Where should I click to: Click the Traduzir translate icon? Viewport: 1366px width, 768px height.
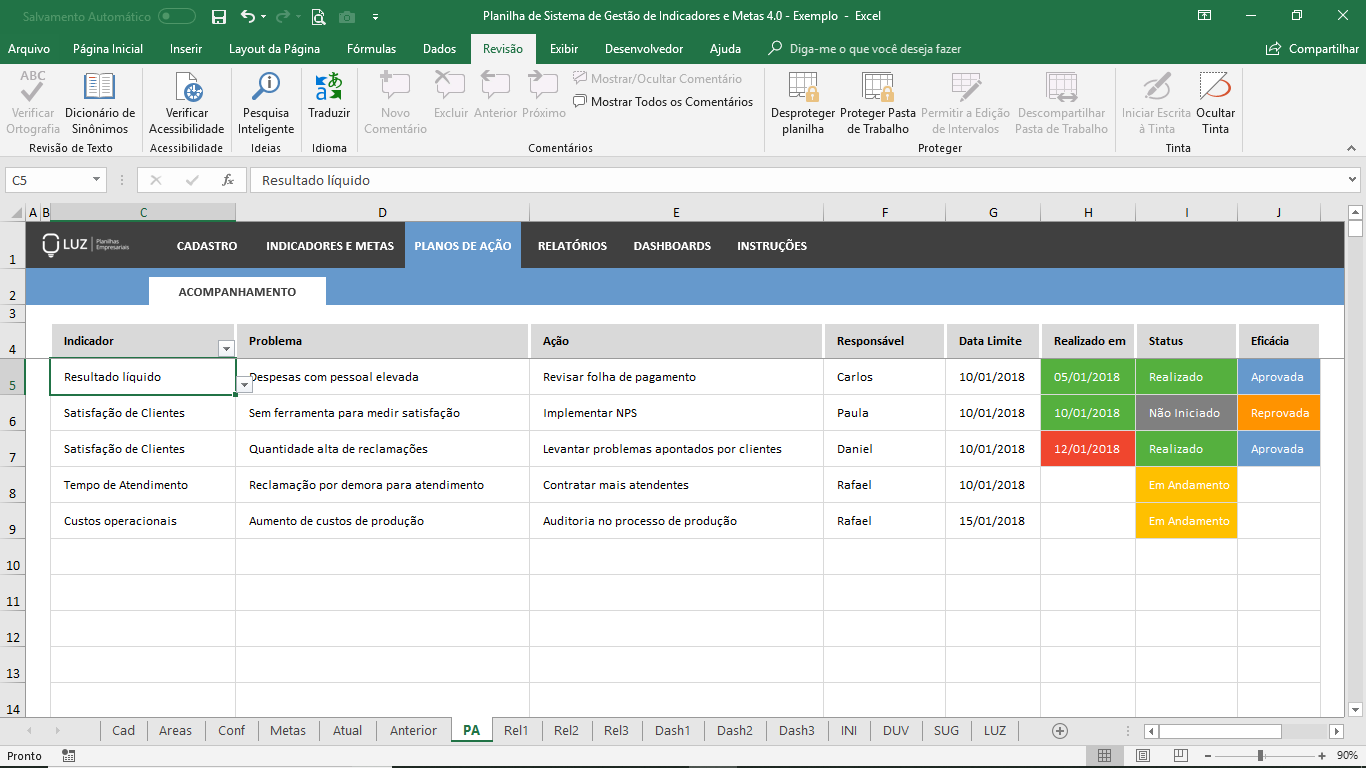pos(329,96)
